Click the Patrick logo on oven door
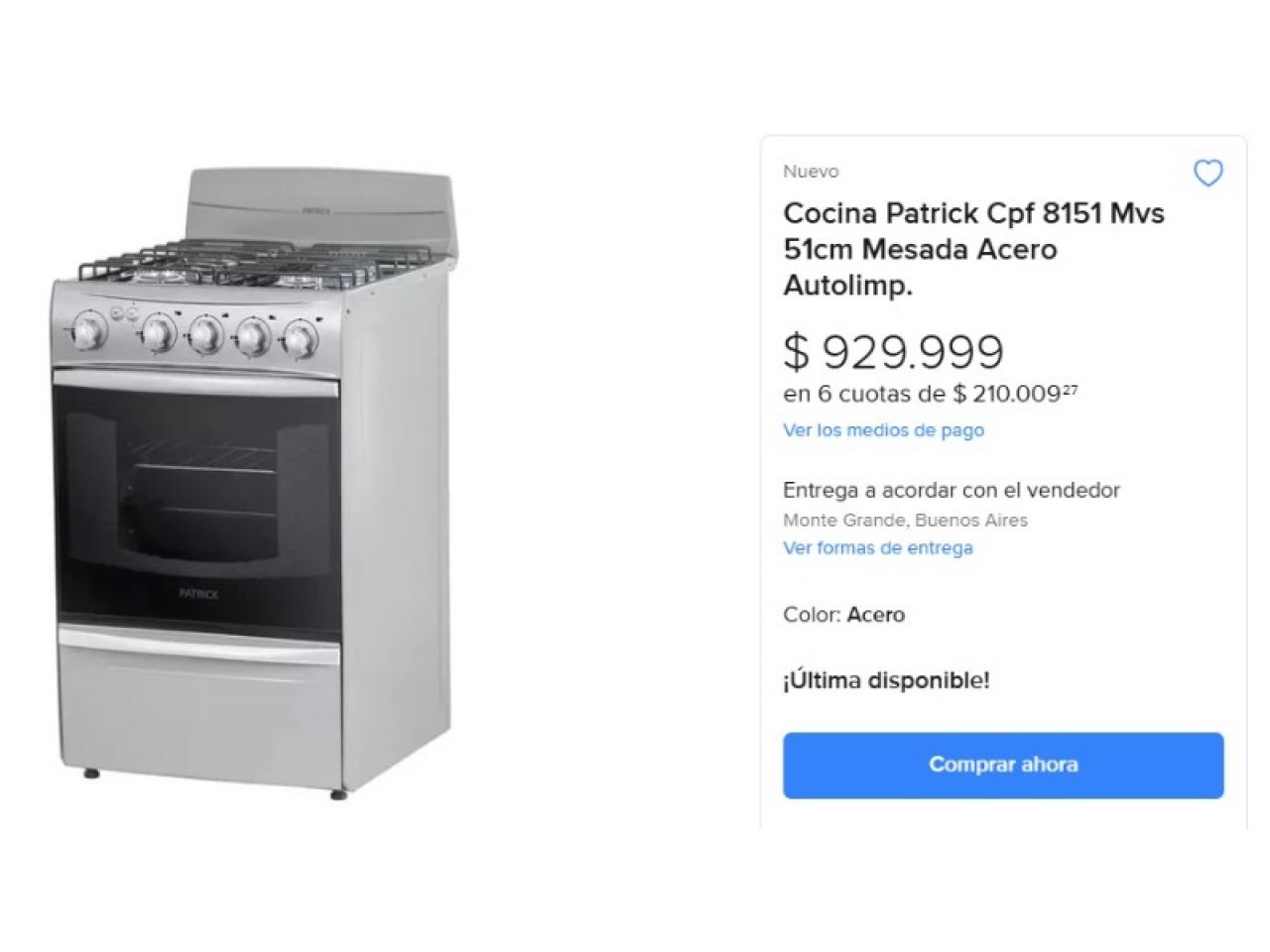The height and width of the screenshot is (952, 1270). click(x=198, y=594)
